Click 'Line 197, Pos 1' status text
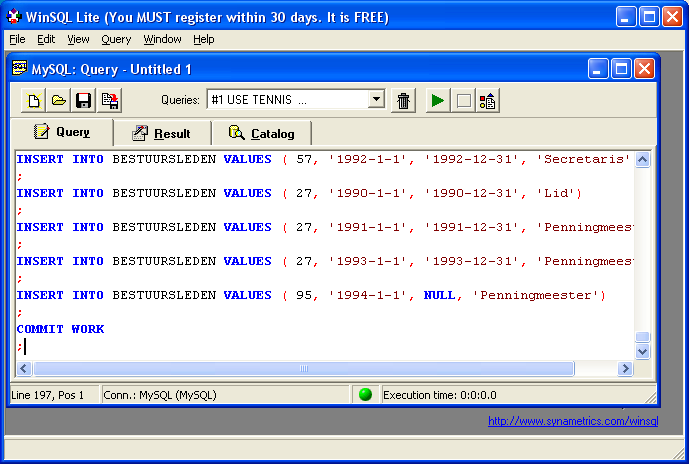 47,395
